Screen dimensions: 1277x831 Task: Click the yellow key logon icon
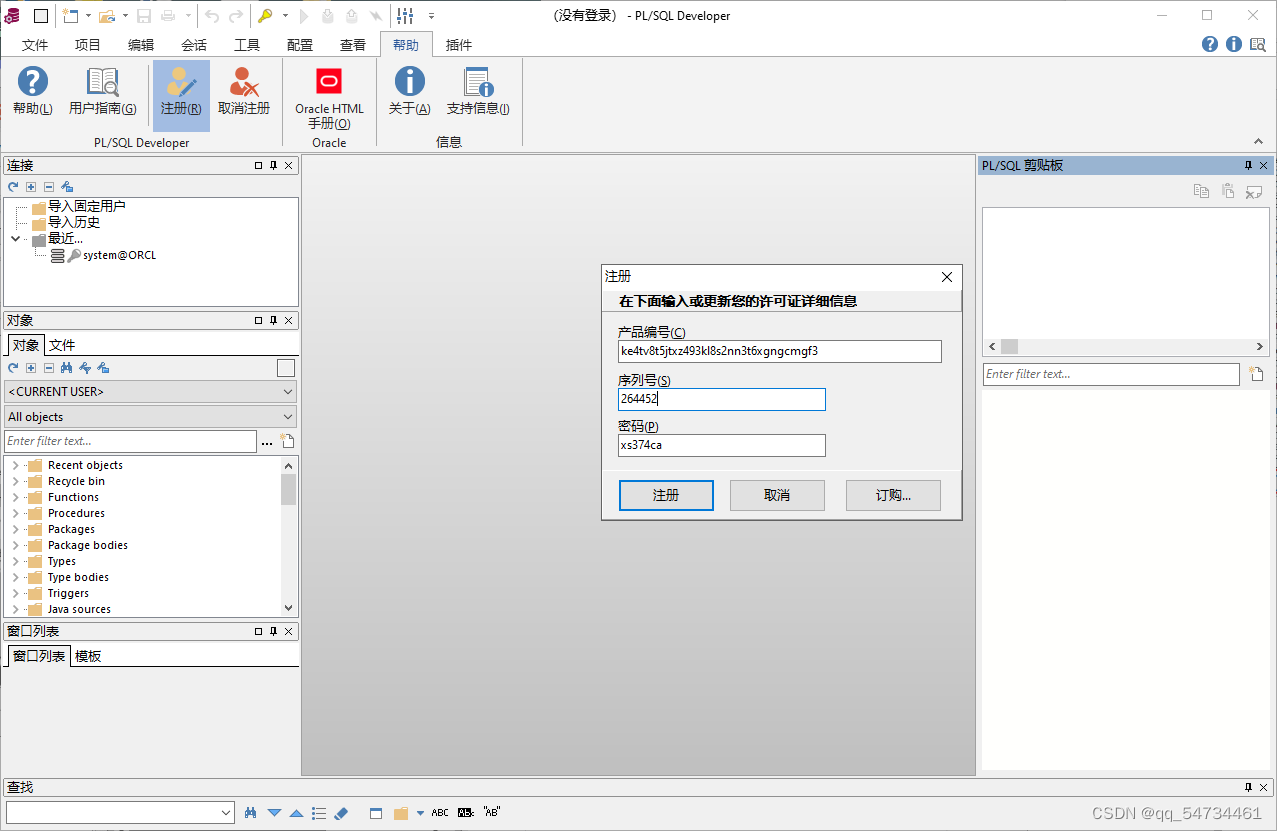265,15
